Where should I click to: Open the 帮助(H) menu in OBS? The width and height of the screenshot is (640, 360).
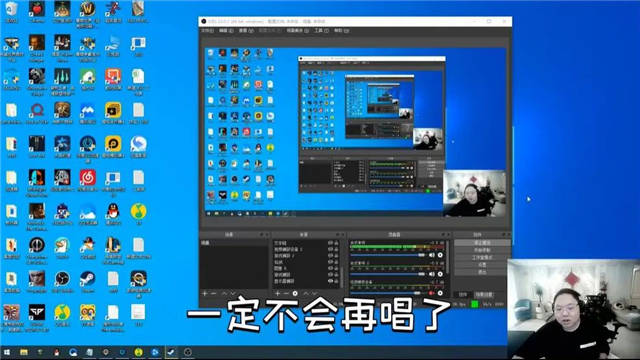(341, 31)
